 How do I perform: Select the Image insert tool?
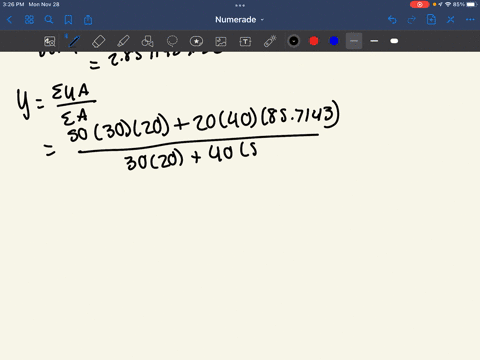click(221, 41)
